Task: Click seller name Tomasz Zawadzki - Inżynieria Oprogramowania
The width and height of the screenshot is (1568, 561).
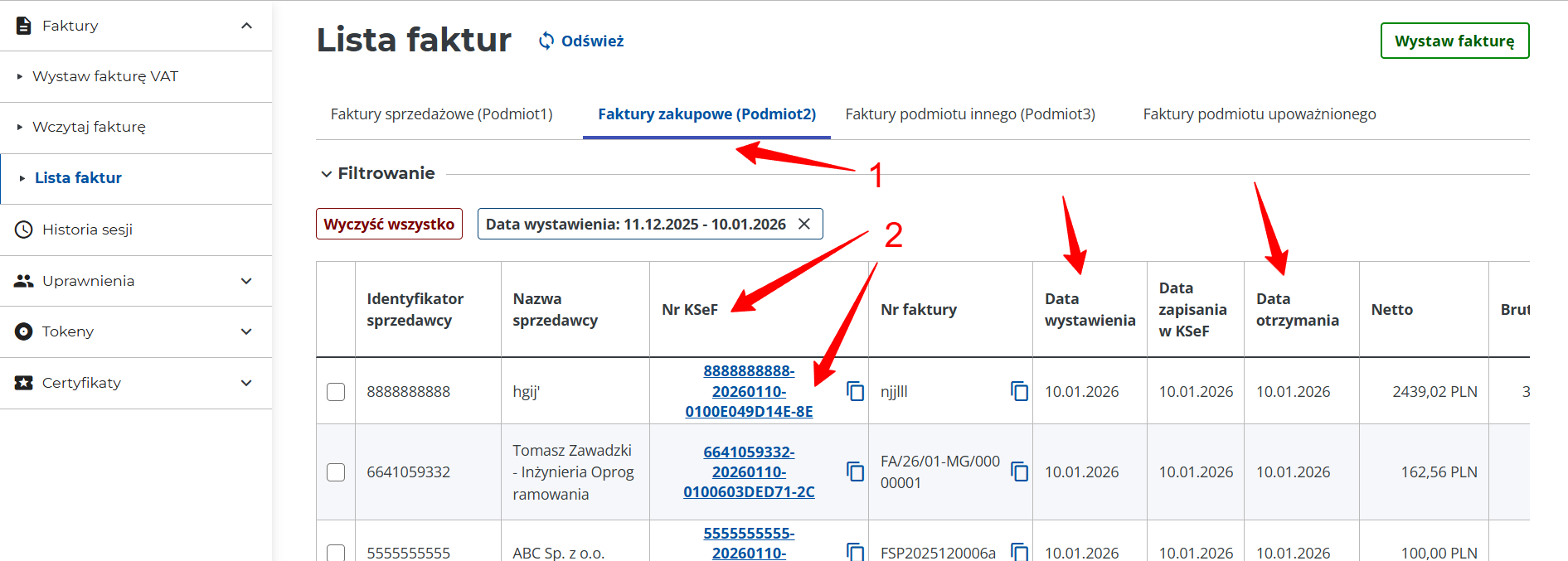Action: (x=573, y=472)
